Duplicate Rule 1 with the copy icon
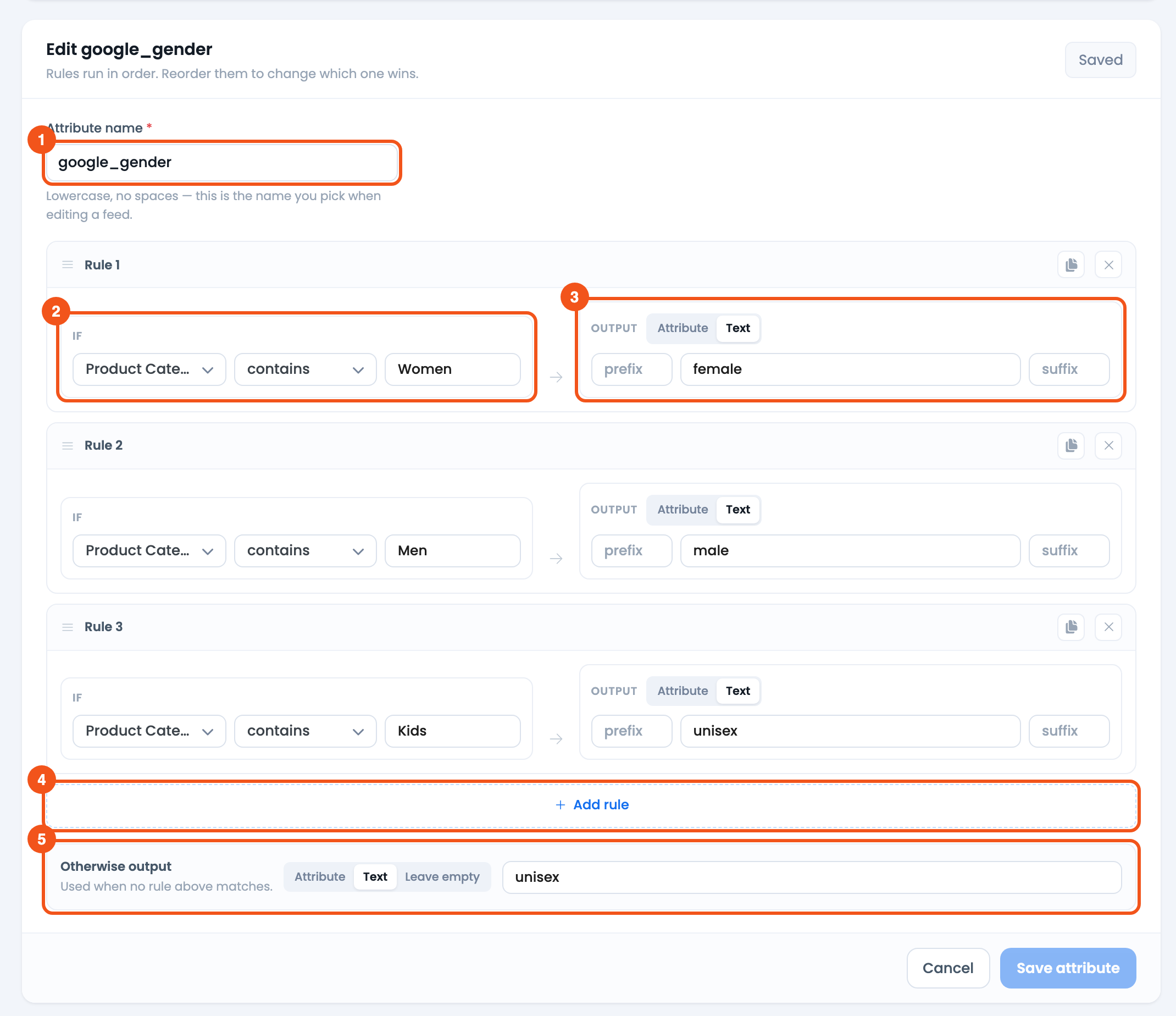Viewport: 1176px width, 1016px height. 1071,264
